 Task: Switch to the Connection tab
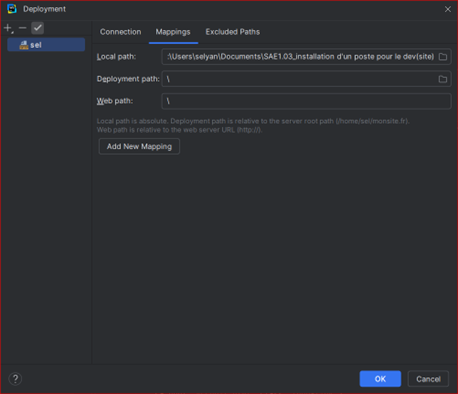point(120,32)
